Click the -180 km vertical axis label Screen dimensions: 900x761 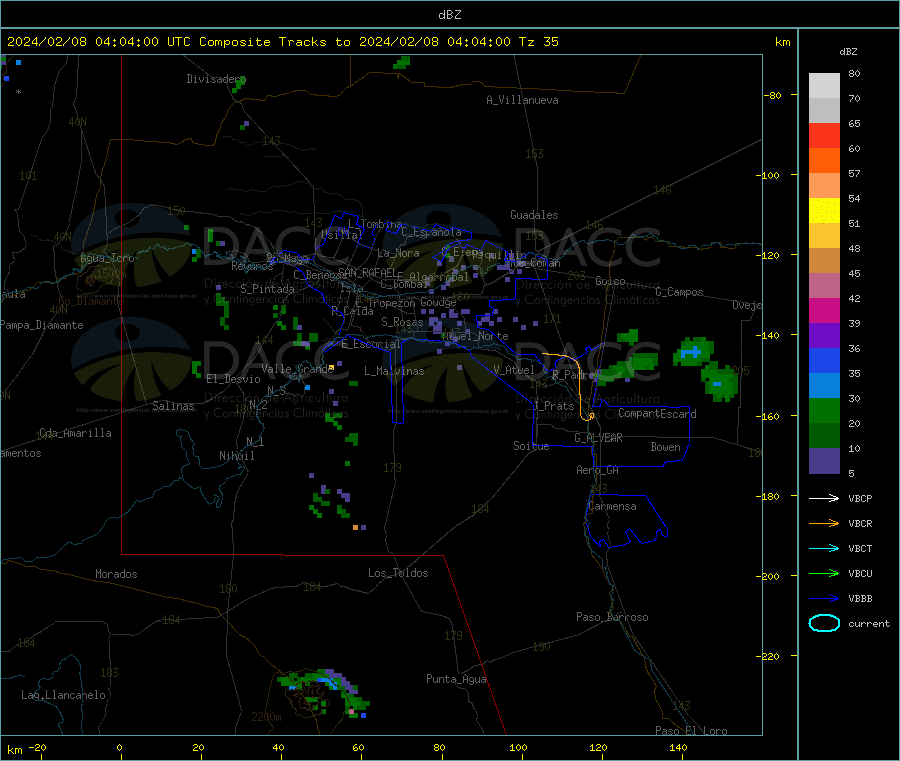(x=767, y=496)
